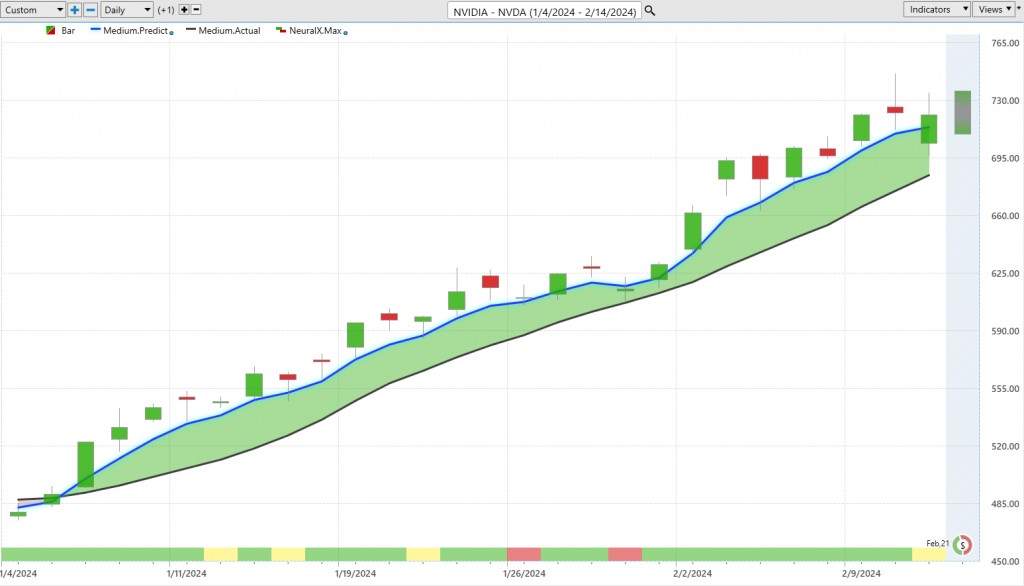
Task: Open the Custom date range dropdown
Action: 33,10
